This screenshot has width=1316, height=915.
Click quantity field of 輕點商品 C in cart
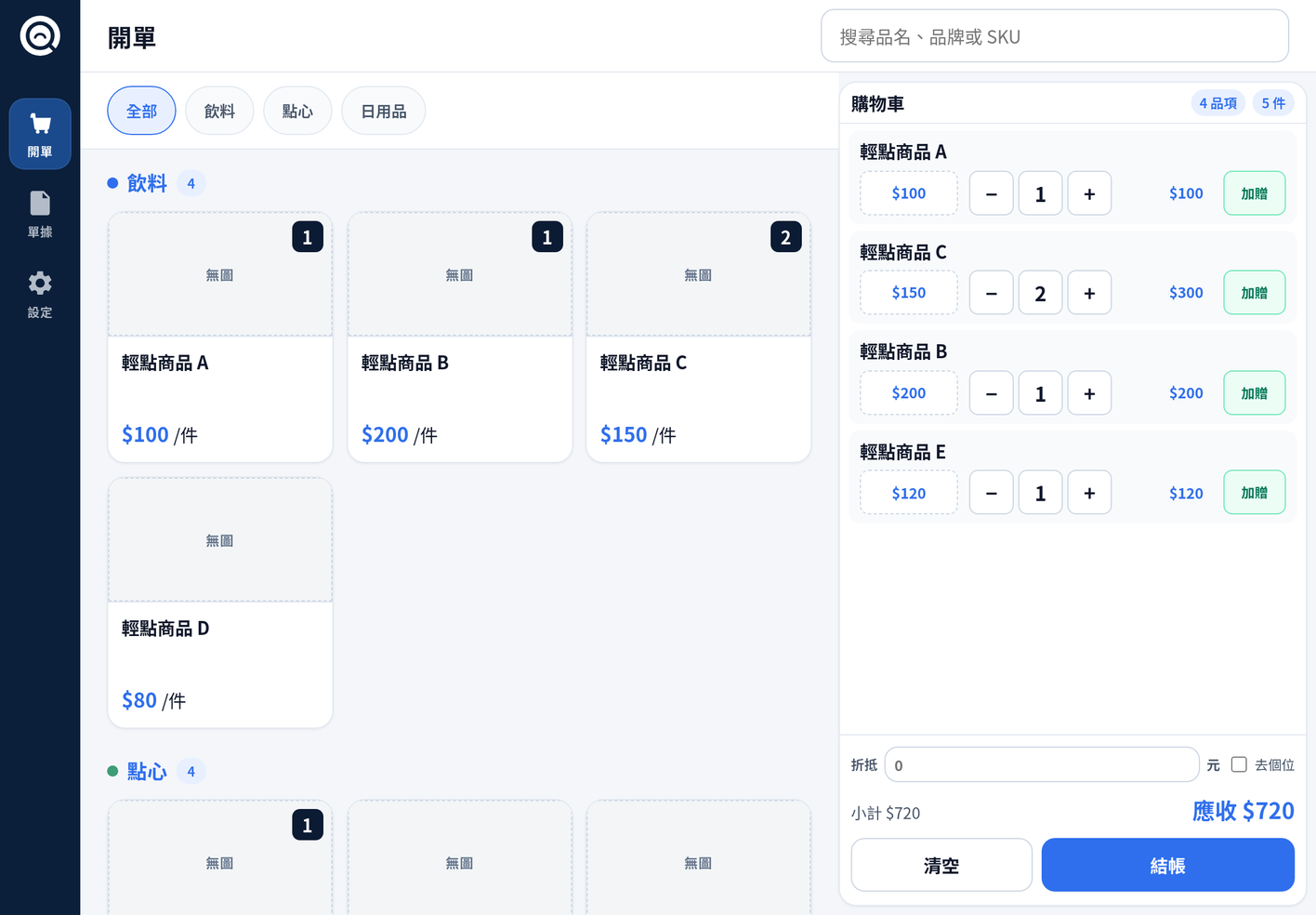pos(1041,293)
